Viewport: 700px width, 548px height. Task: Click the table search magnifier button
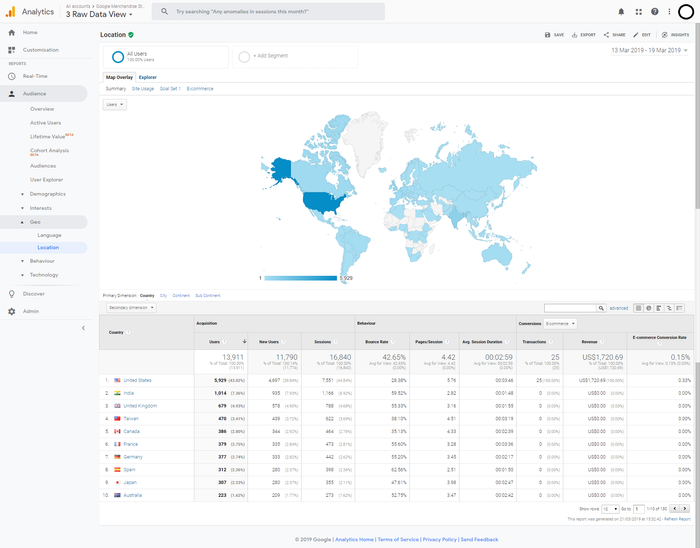point(601,308)
